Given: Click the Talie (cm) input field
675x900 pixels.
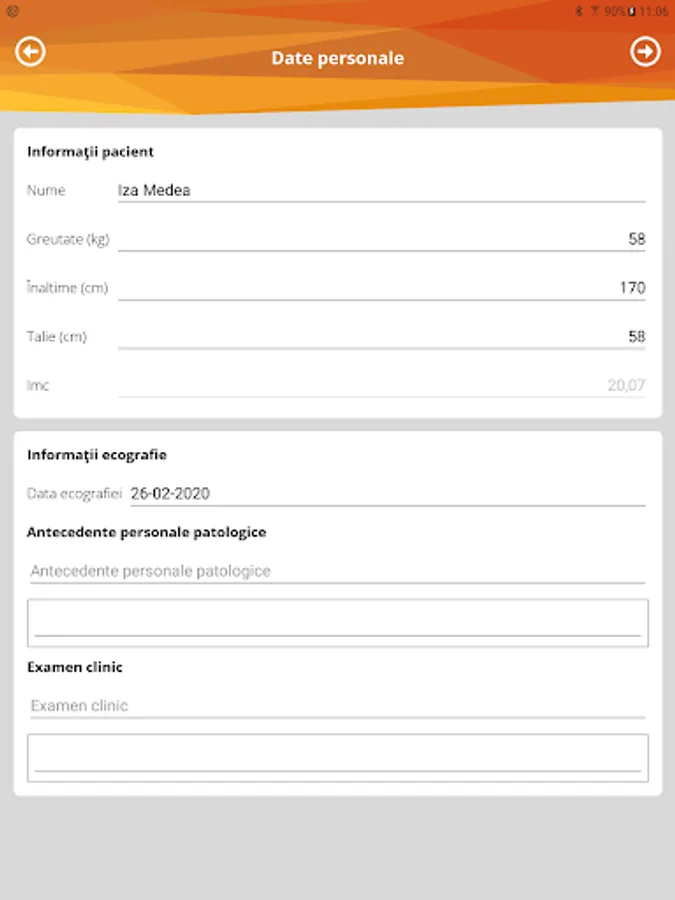Looking at the screenshot, I should 380,337.
